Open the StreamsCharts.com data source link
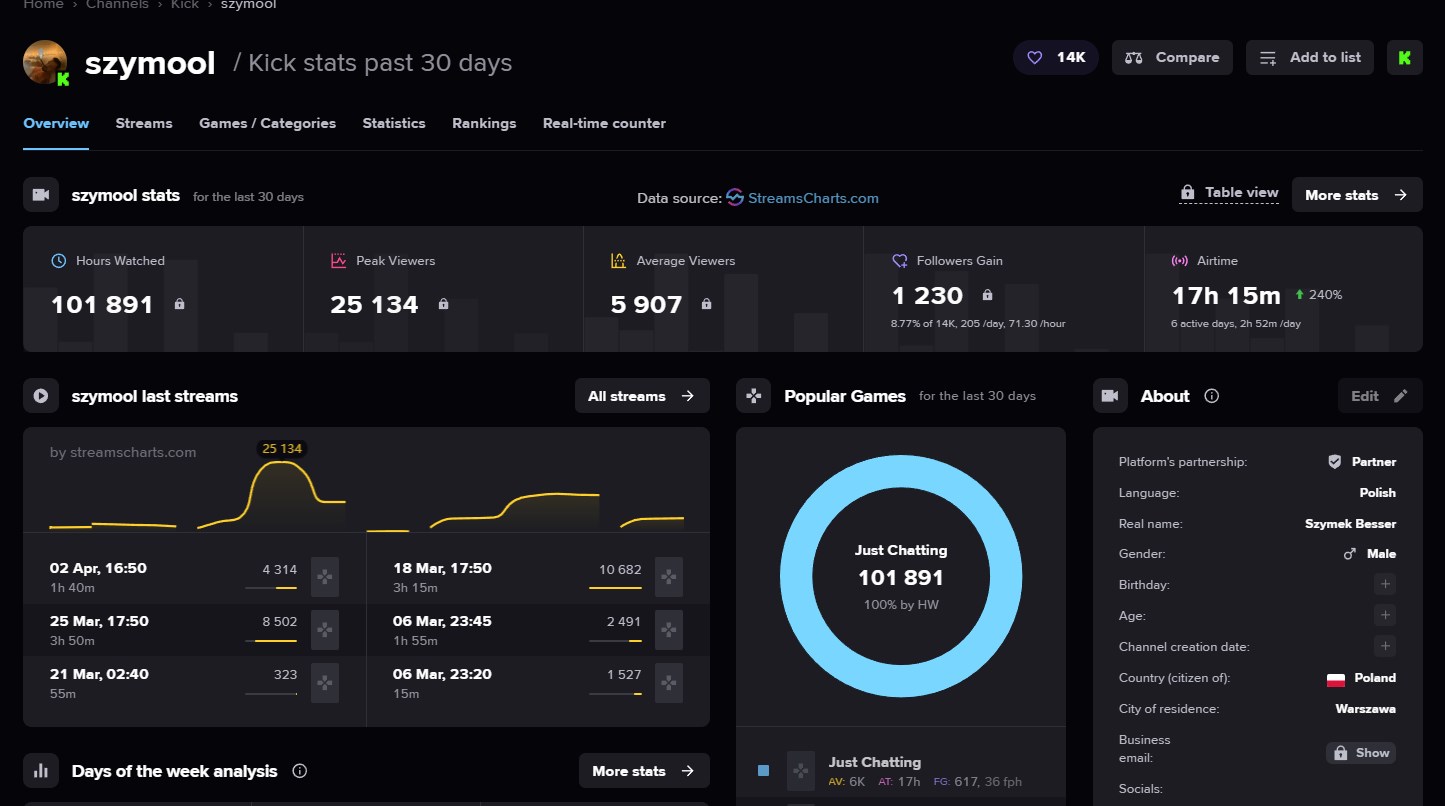Image resolution: width=1445 pixels, height=806 pixels. click(x=812, y=198)
